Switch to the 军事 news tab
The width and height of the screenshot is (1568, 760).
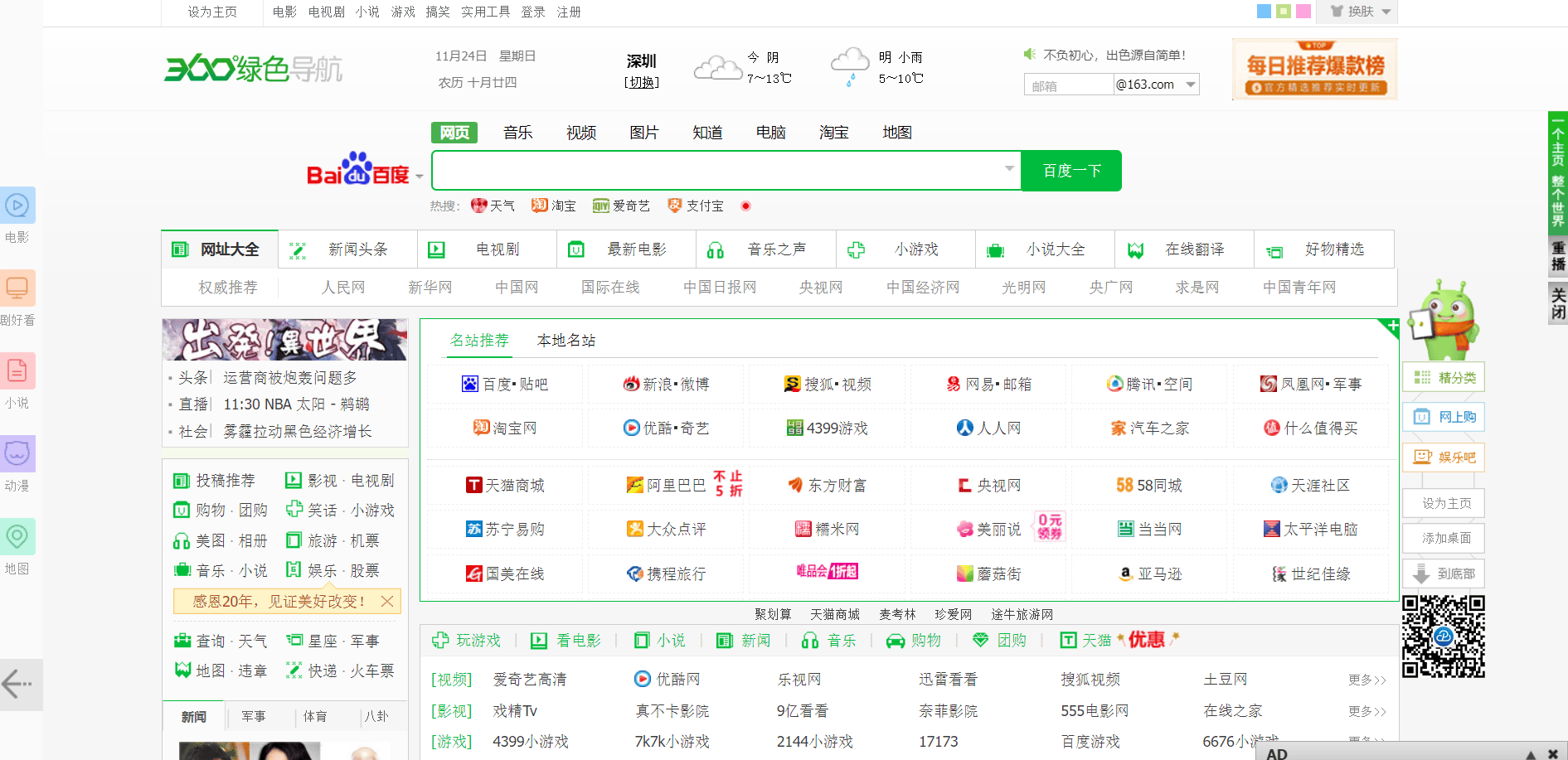pos(254,716)
